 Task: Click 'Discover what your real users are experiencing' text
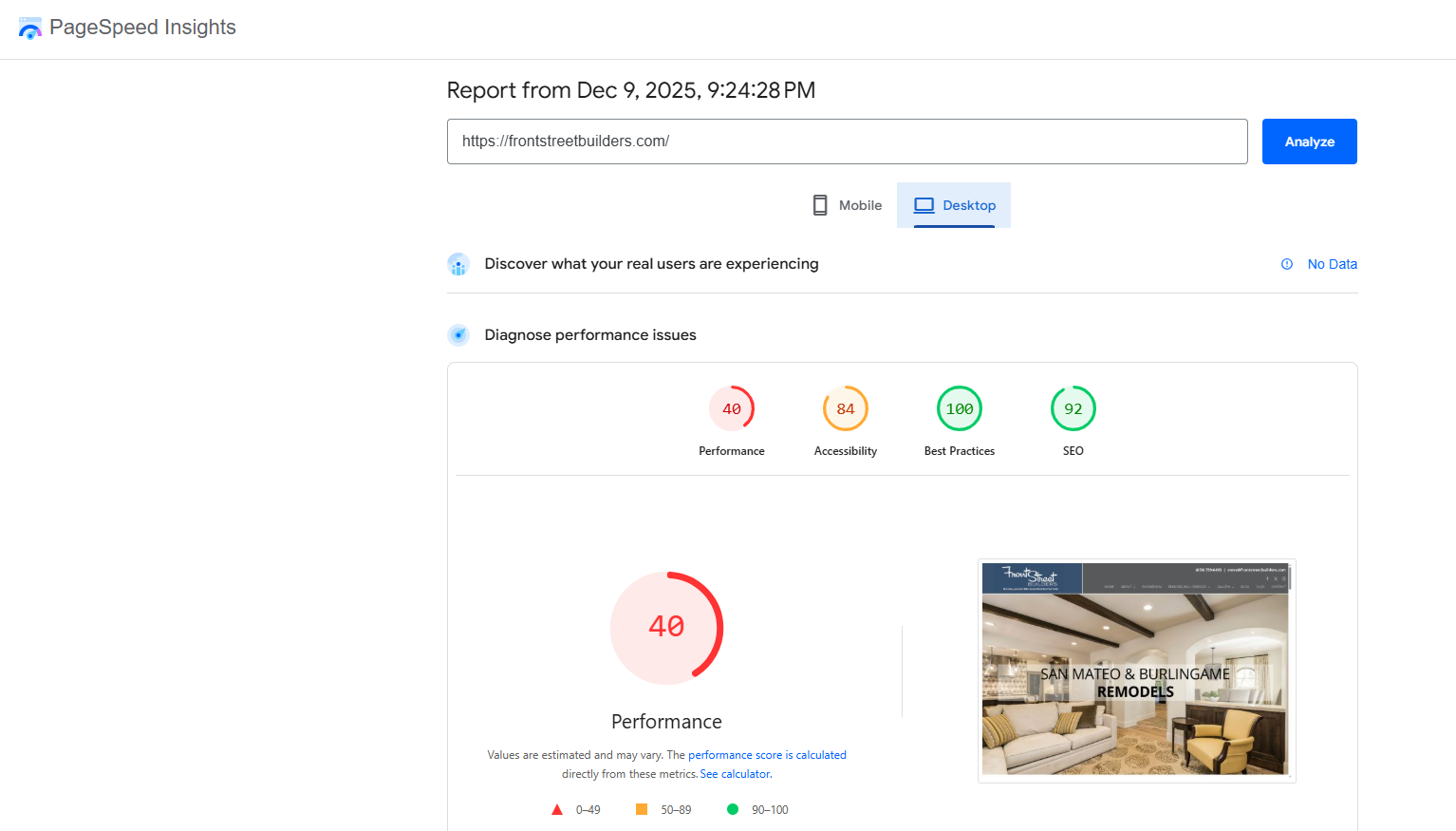pyautogui.click(x=651, y=264)
